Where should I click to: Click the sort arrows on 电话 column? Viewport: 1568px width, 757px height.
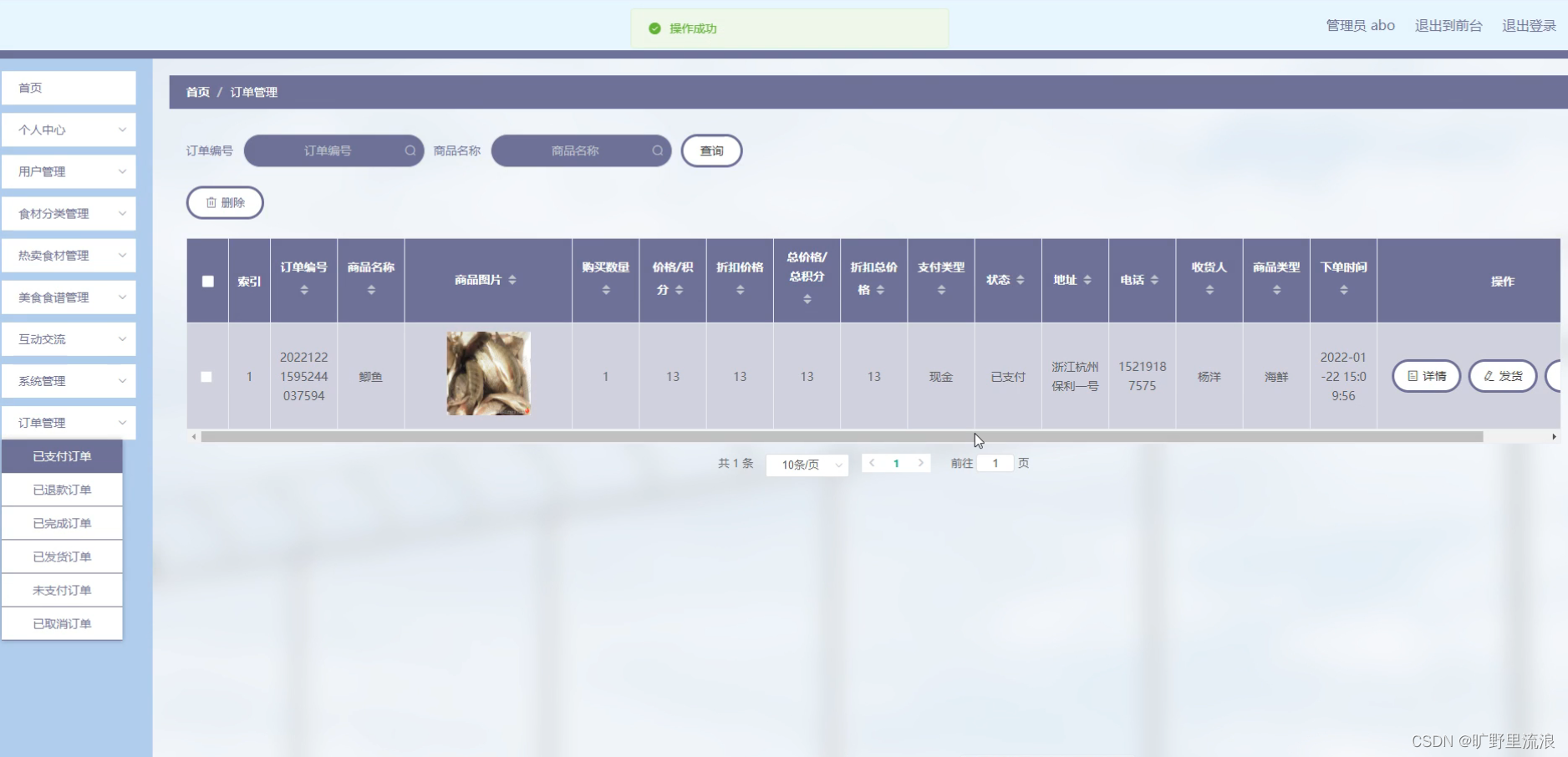click(x=1154, y=280)
